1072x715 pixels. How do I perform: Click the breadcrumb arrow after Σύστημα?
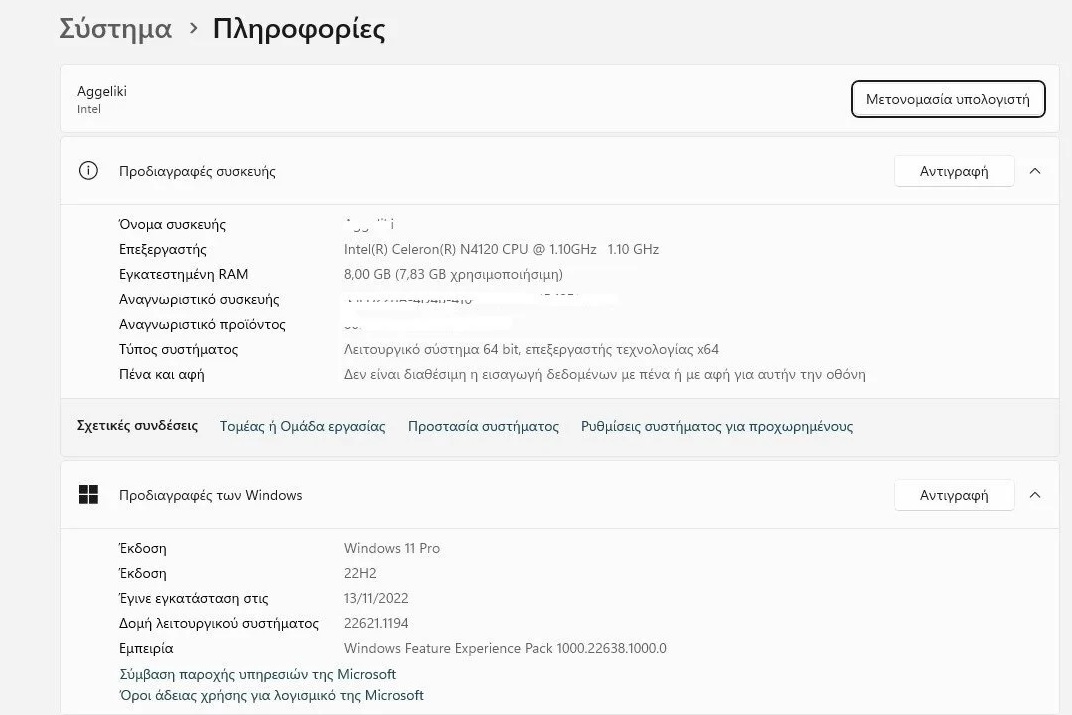(193, 30)
